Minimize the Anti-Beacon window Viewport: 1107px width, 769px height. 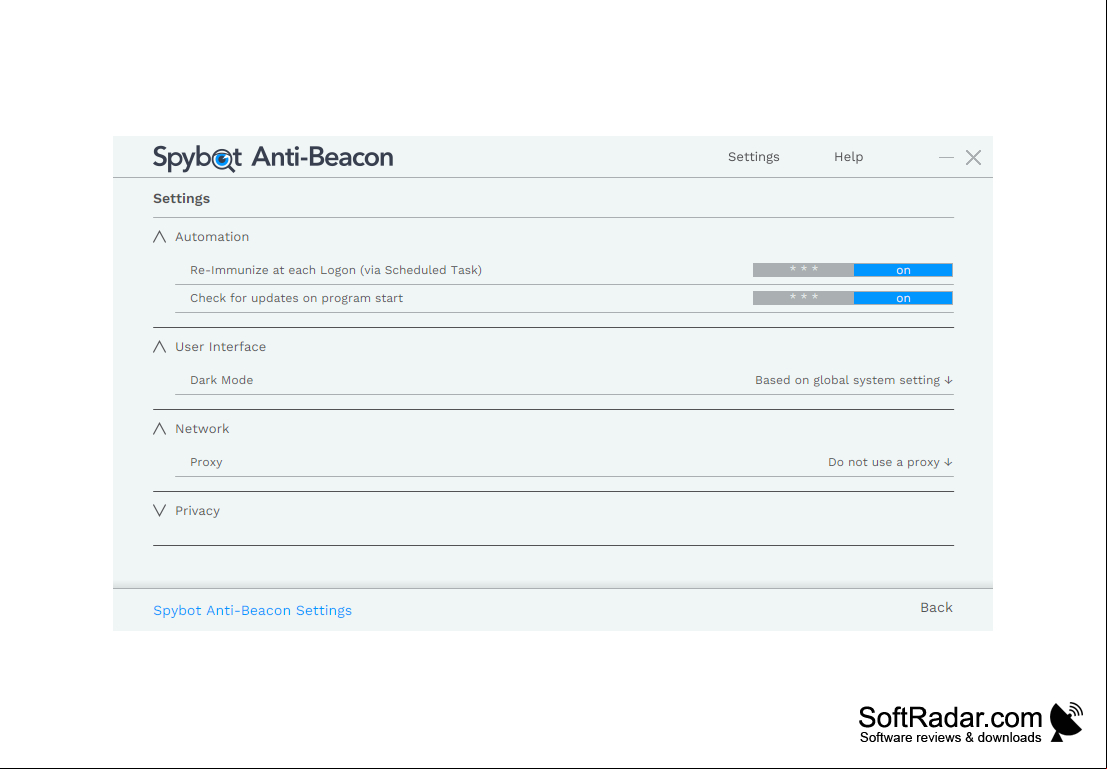(946, 157)
